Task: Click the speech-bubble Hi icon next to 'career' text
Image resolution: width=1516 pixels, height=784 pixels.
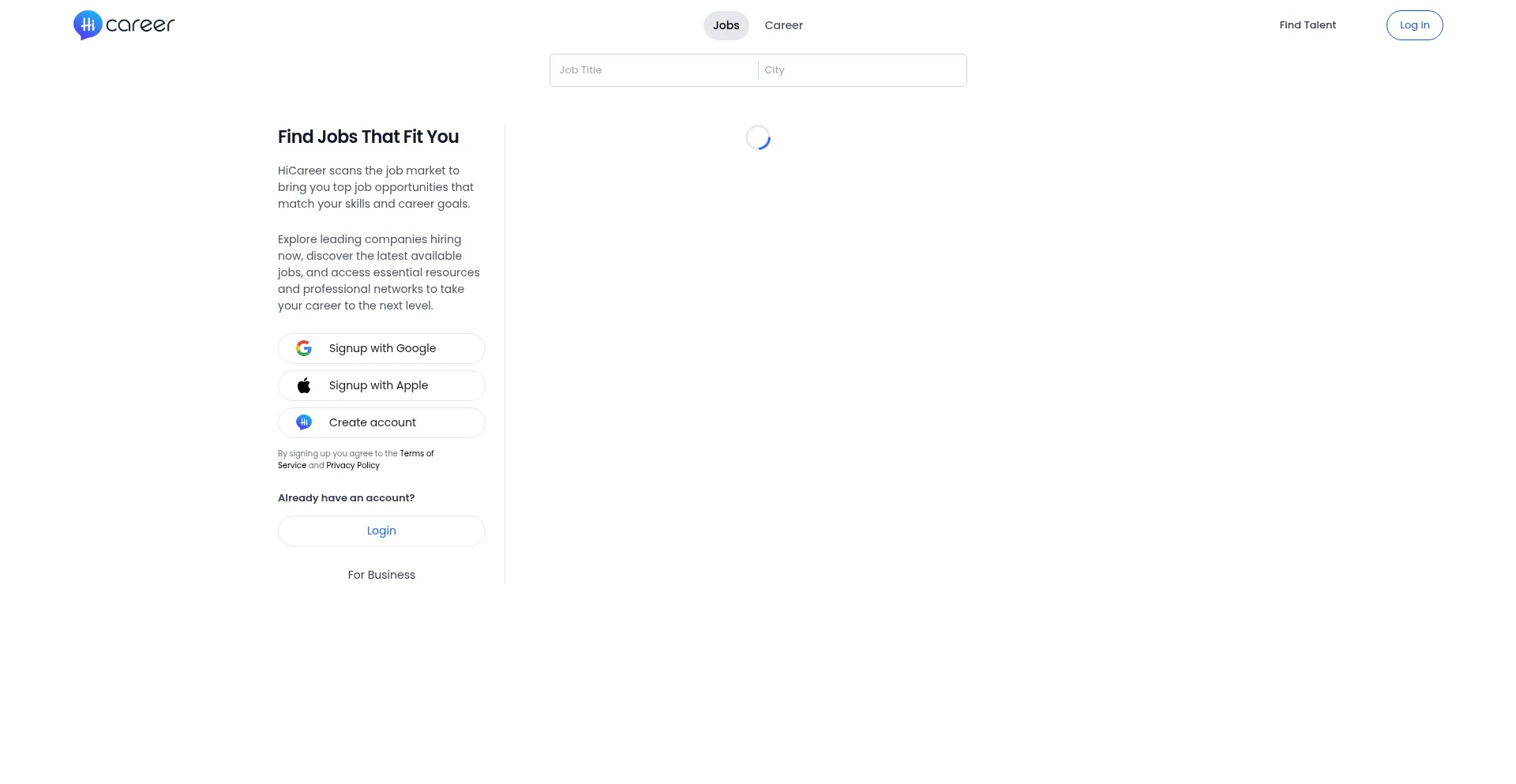Action: point(88,24)
